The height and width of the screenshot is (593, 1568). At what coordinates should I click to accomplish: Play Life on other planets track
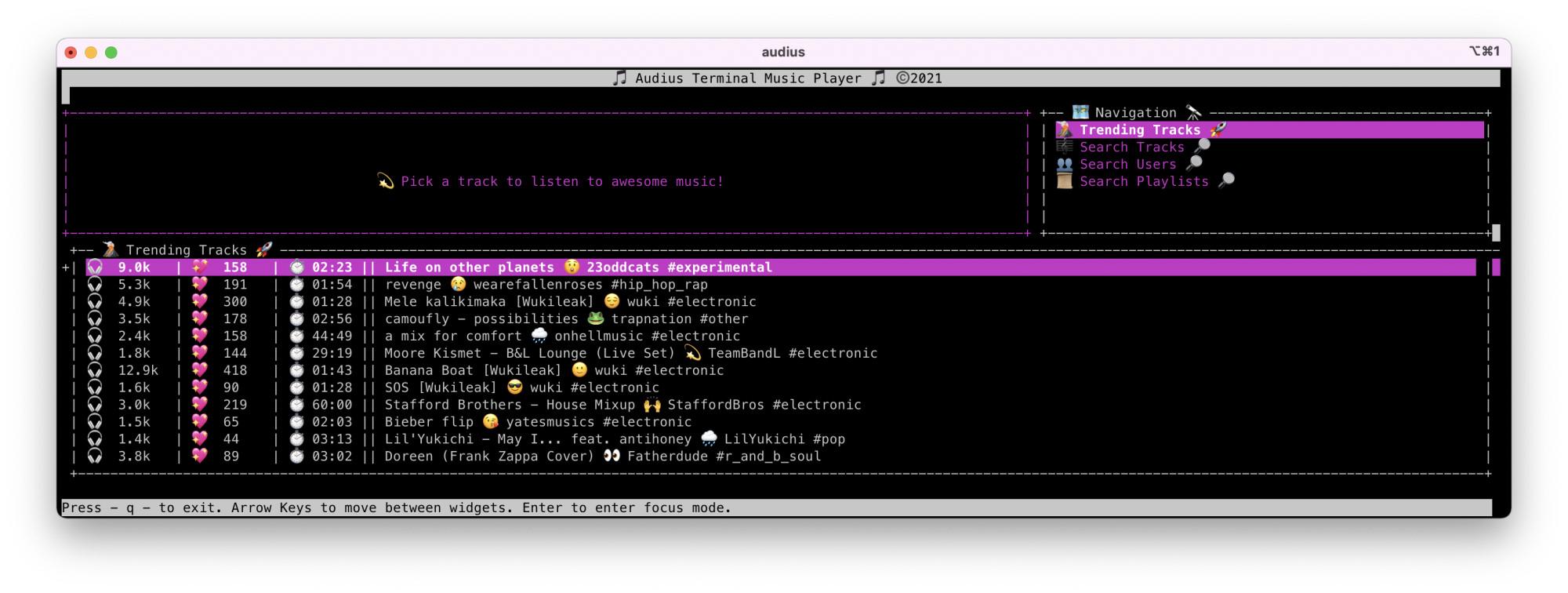[469, 267]
